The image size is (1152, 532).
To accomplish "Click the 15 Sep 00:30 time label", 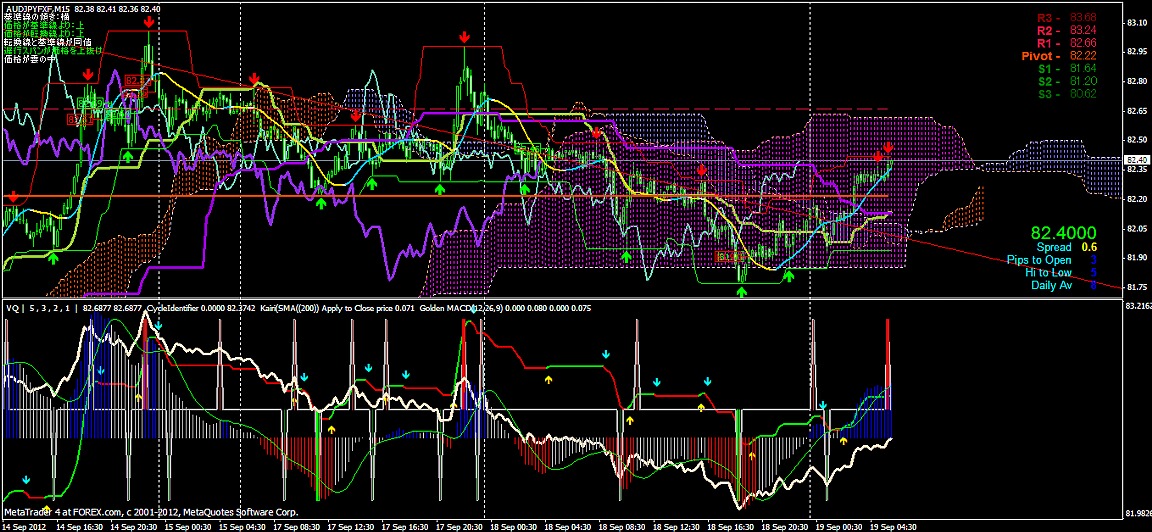I will pos(189,527).
